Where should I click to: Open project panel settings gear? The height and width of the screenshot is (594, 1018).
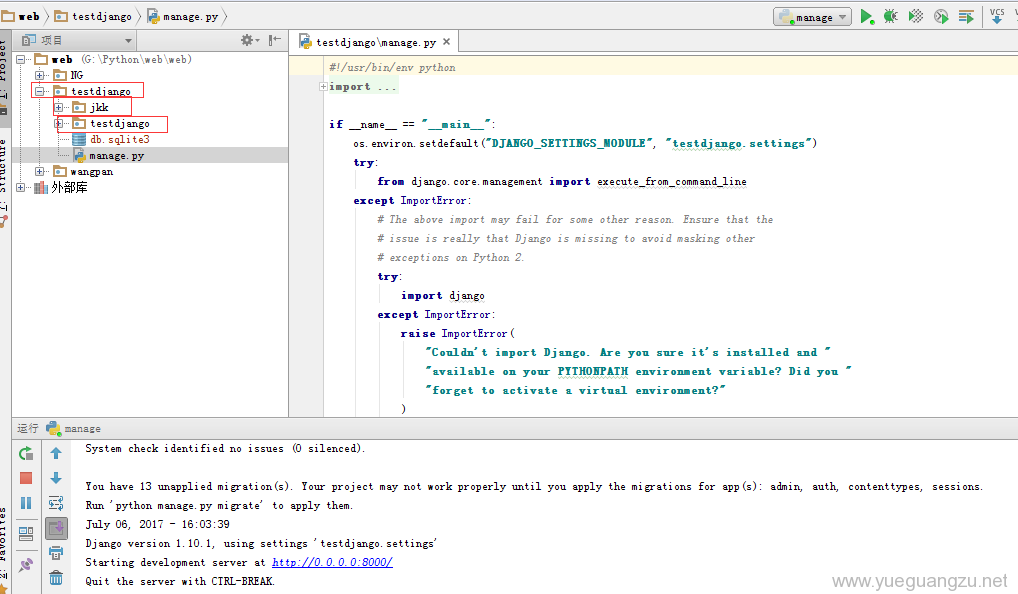(x=249, y=40)
